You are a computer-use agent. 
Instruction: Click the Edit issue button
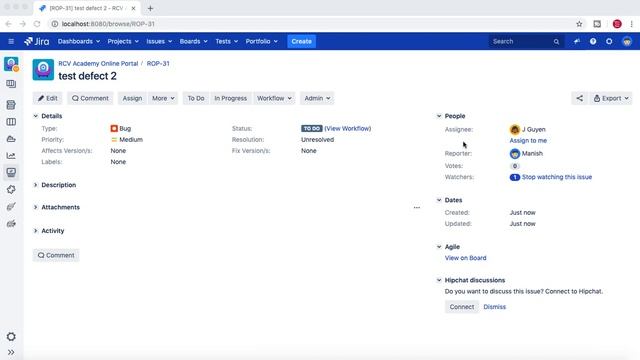click(x=48, y=98)
